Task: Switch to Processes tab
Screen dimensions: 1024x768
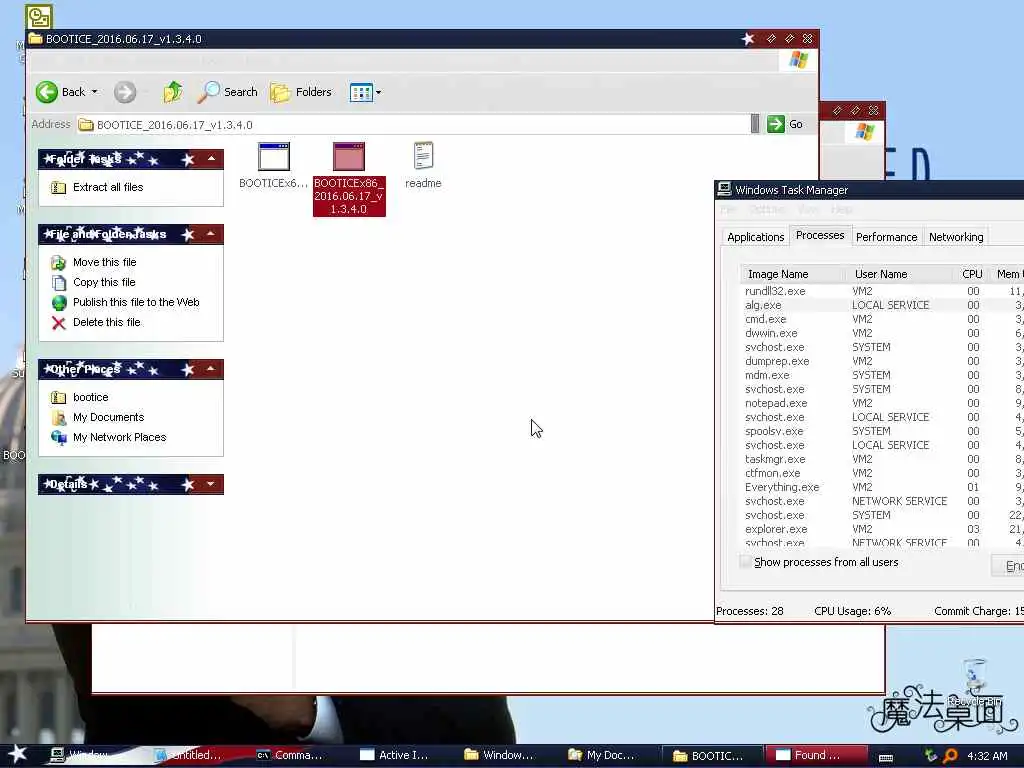Action: pos(820,235)
